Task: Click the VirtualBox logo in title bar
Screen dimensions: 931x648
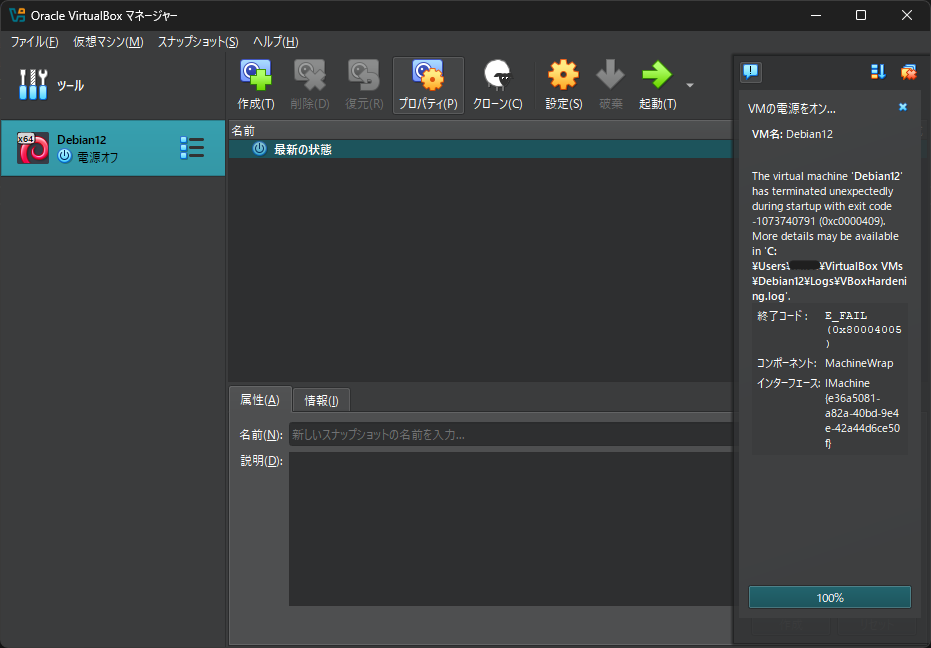Action: coord(17,15)
